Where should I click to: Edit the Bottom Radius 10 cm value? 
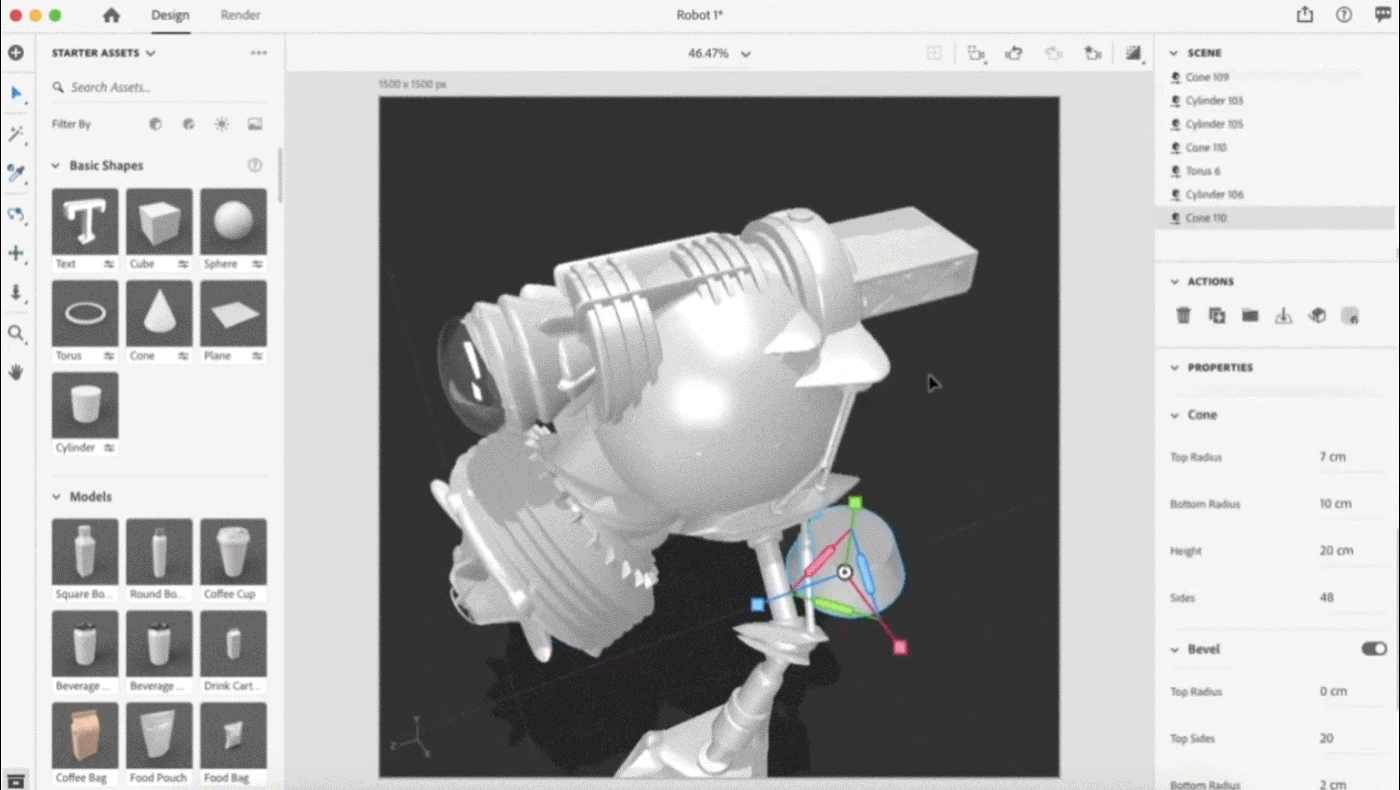click(1335, 504)
